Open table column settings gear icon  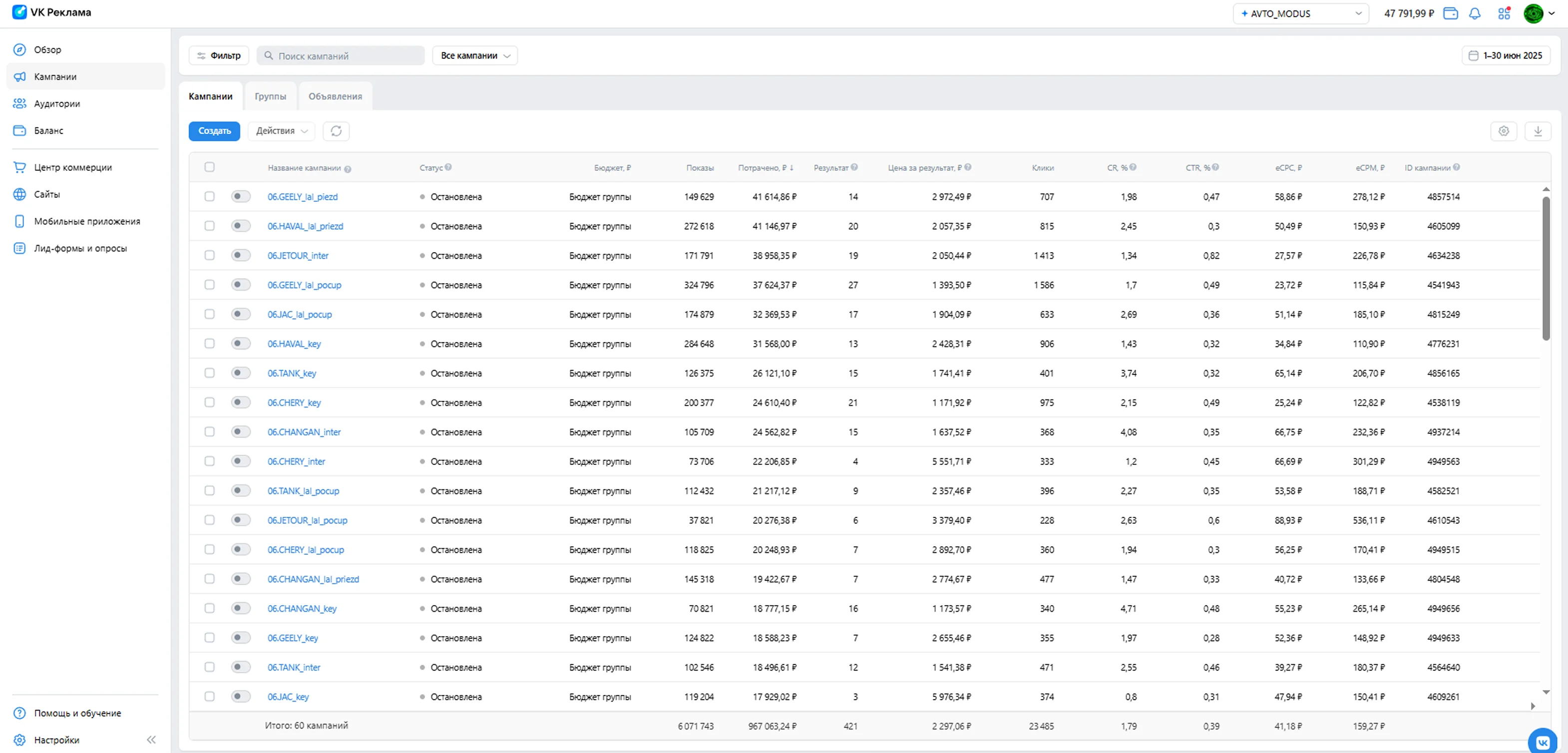1504,131
